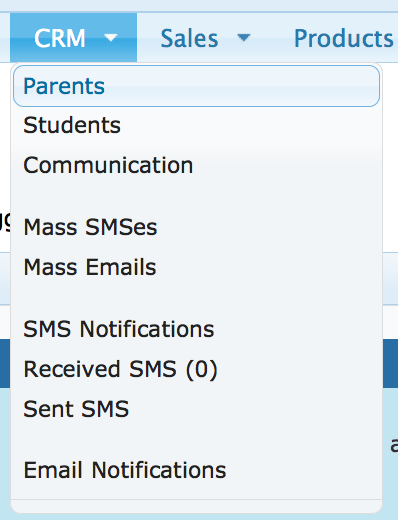
Task: Collapse the CRM menu via its arrow
Action: pyautogui.click(x=110, y=37)
